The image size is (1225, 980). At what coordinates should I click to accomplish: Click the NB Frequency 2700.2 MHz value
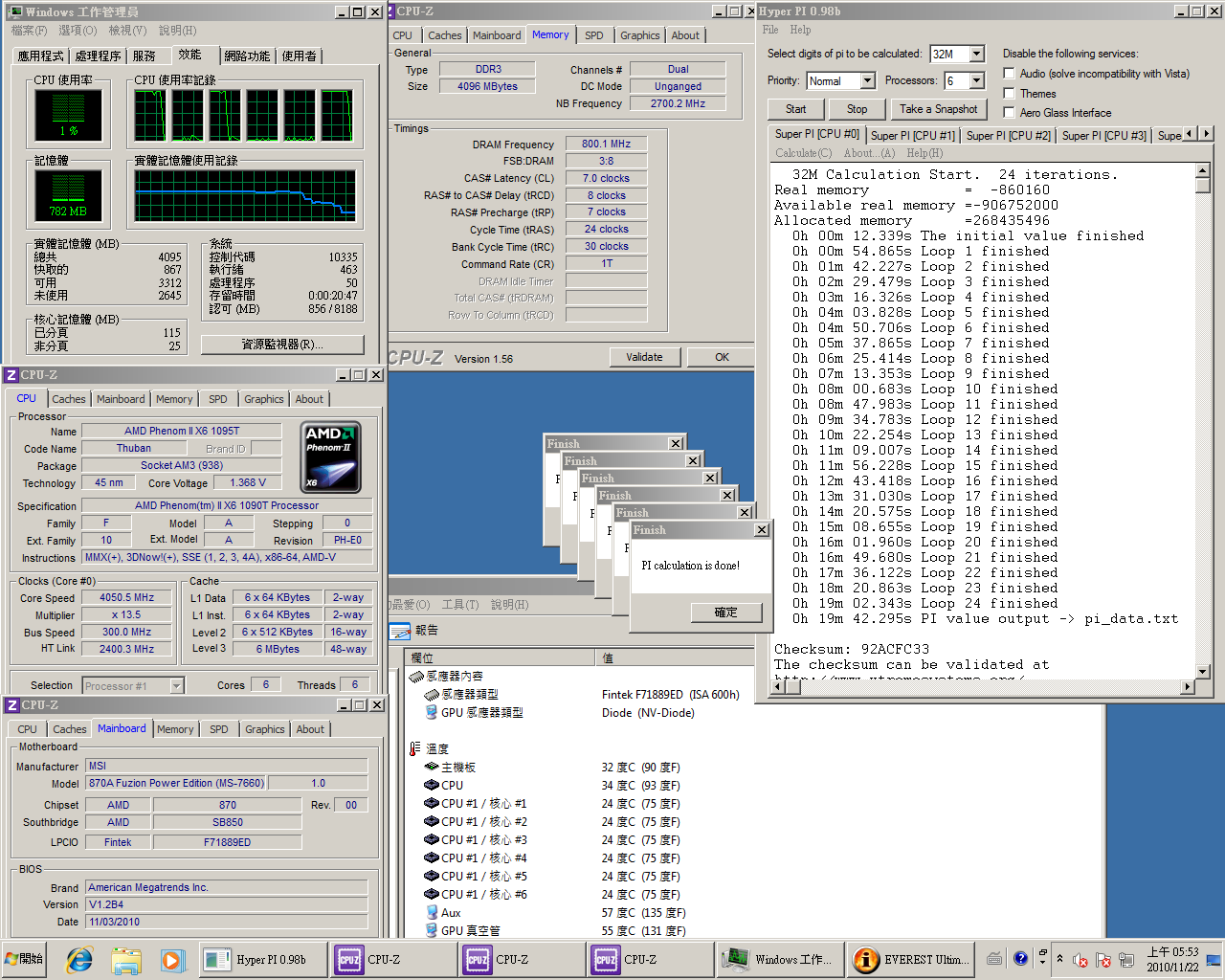click(678, 103)
